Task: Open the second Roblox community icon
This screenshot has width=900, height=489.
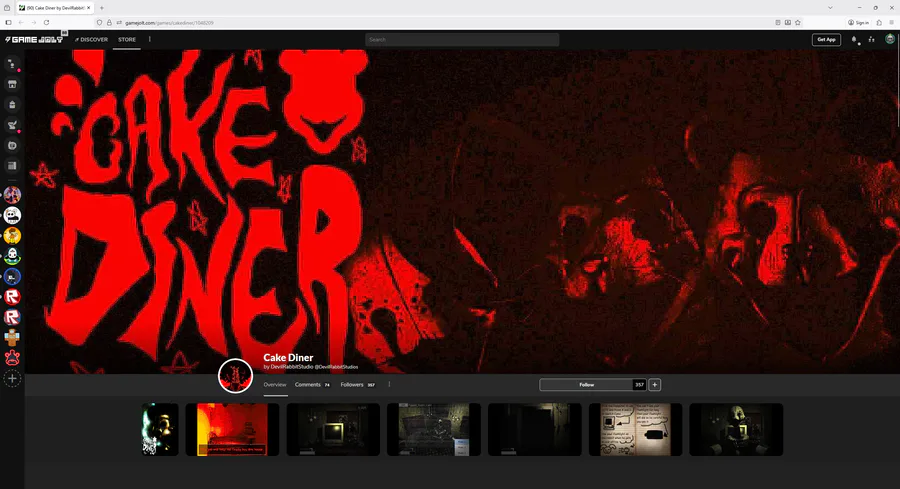Action: (12, 317)
